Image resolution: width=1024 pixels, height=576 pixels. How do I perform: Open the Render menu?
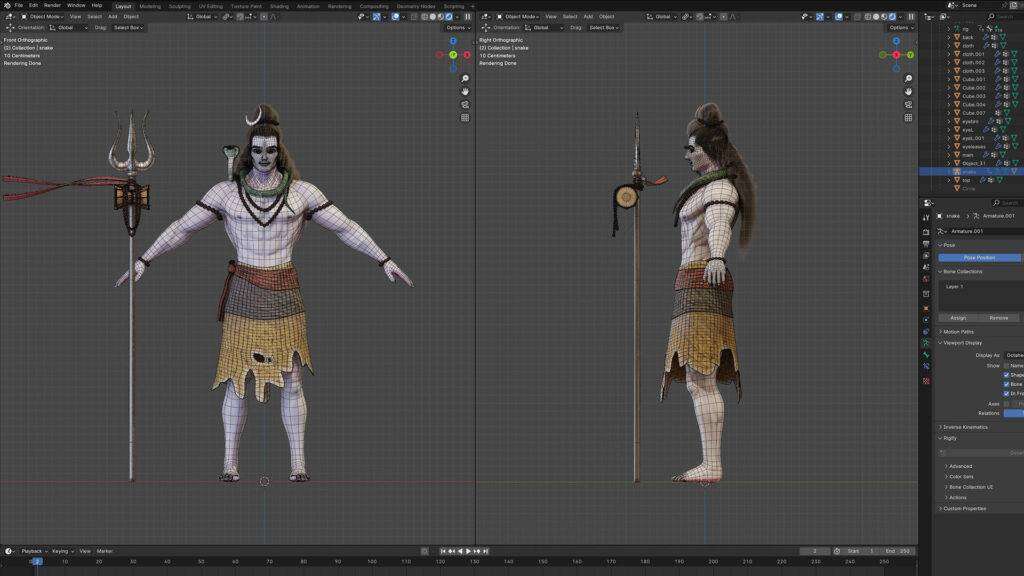(x=52, y=5)
